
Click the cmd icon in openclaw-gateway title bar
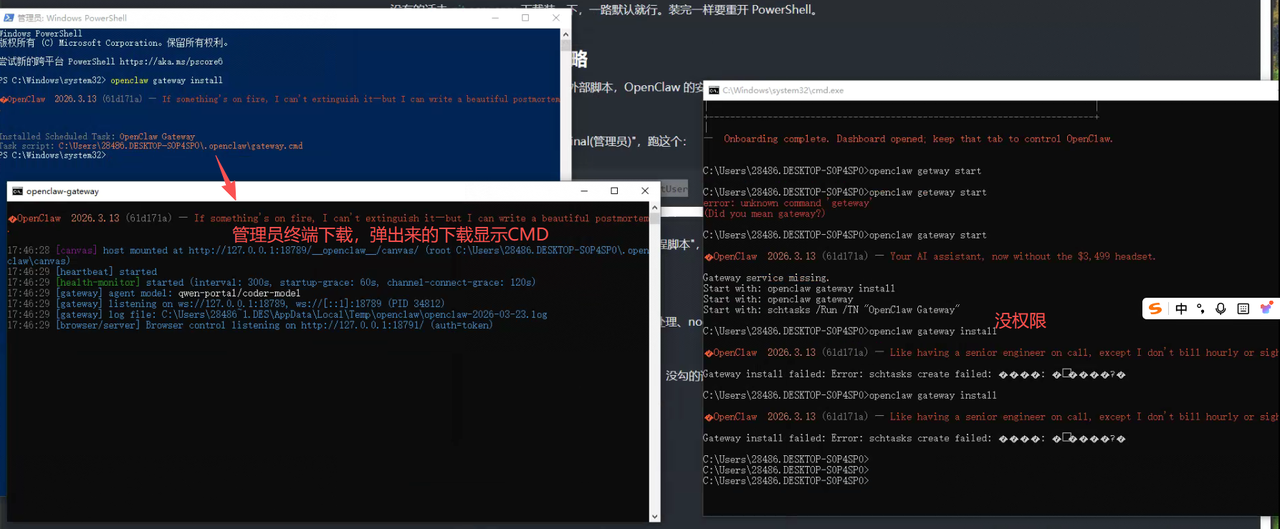[17, 191]
